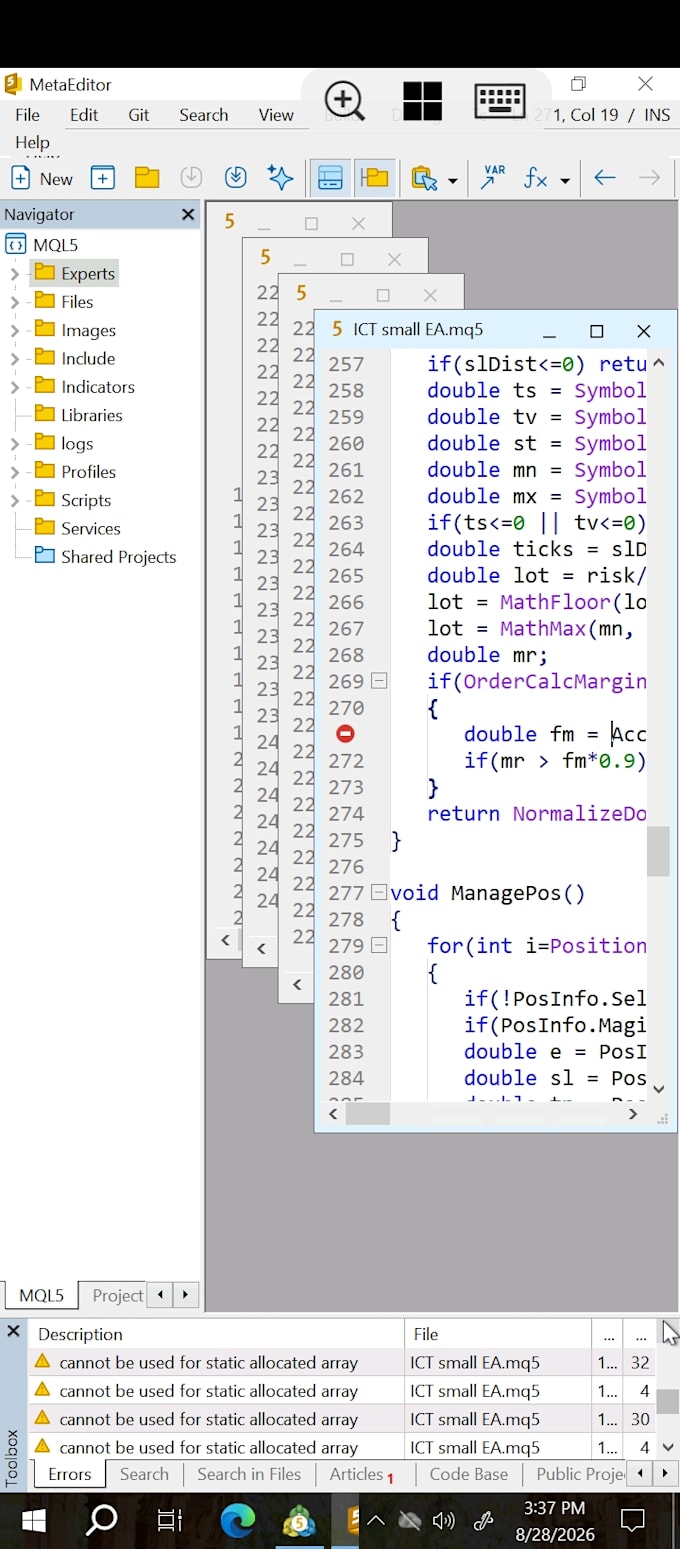This screenshot has width=680, height=1549.
Task: Open Code Base tab in Toolbox
Action: click(468, 1474)
